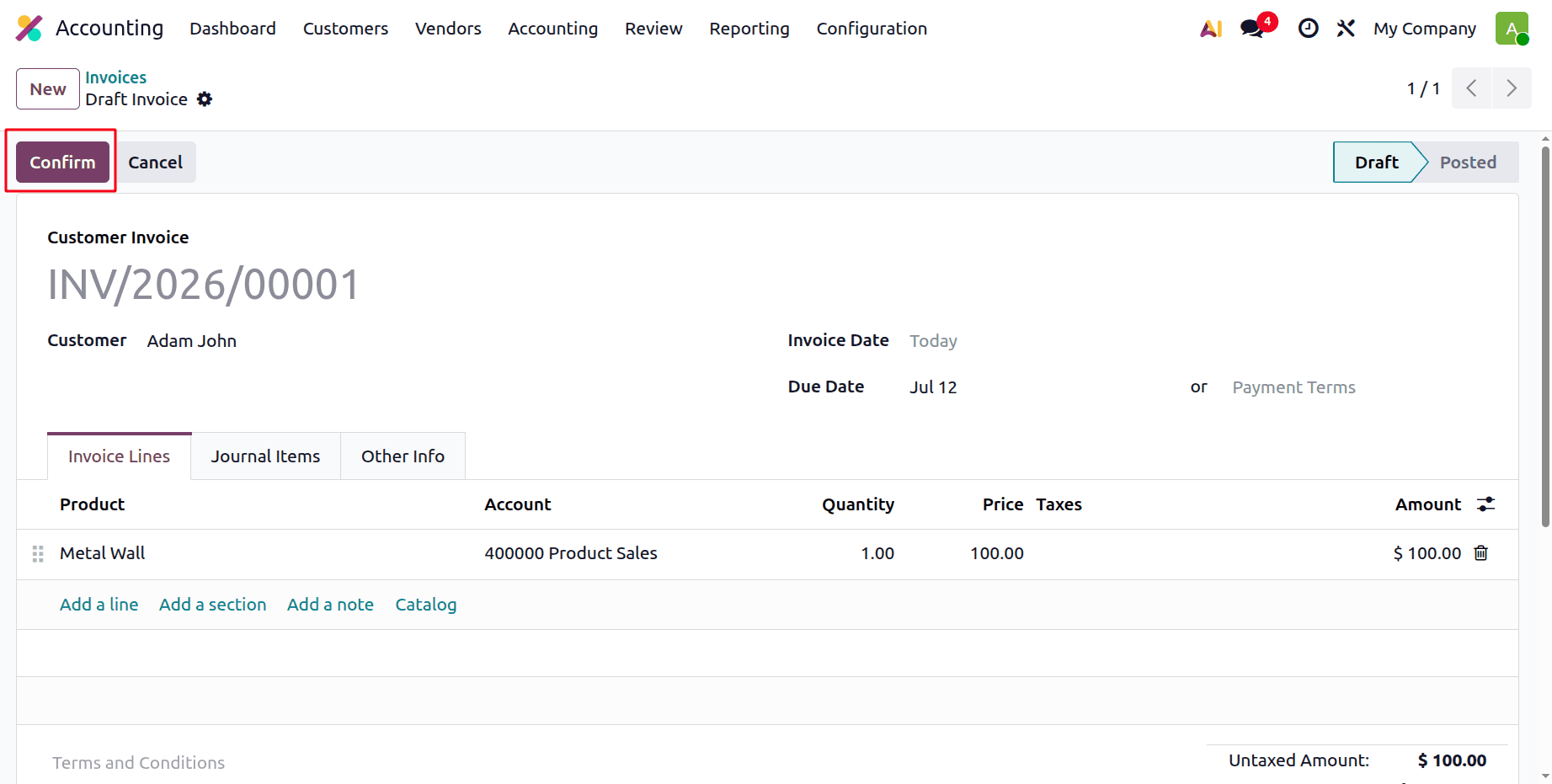Click Add a note link

coord(330,605)
